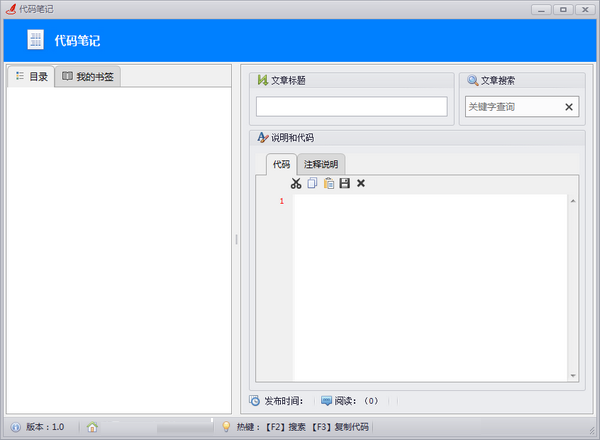The height and width of the screenshot is (440, 600).
Task: Open the 我的书签 tab
Action: (88, 77)
